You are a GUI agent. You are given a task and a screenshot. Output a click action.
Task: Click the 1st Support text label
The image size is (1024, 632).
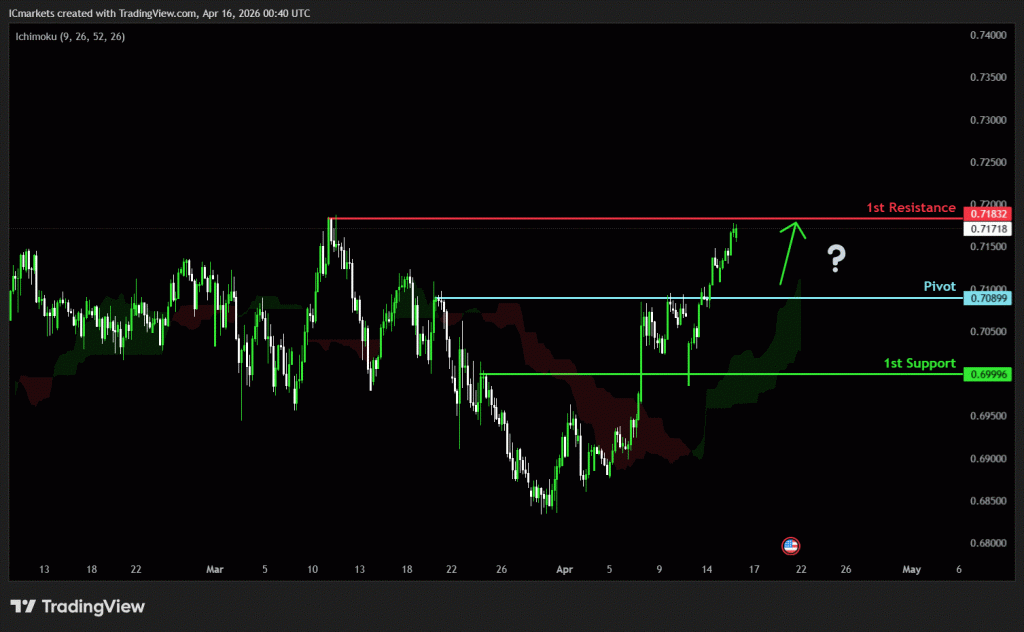[919, 364]
